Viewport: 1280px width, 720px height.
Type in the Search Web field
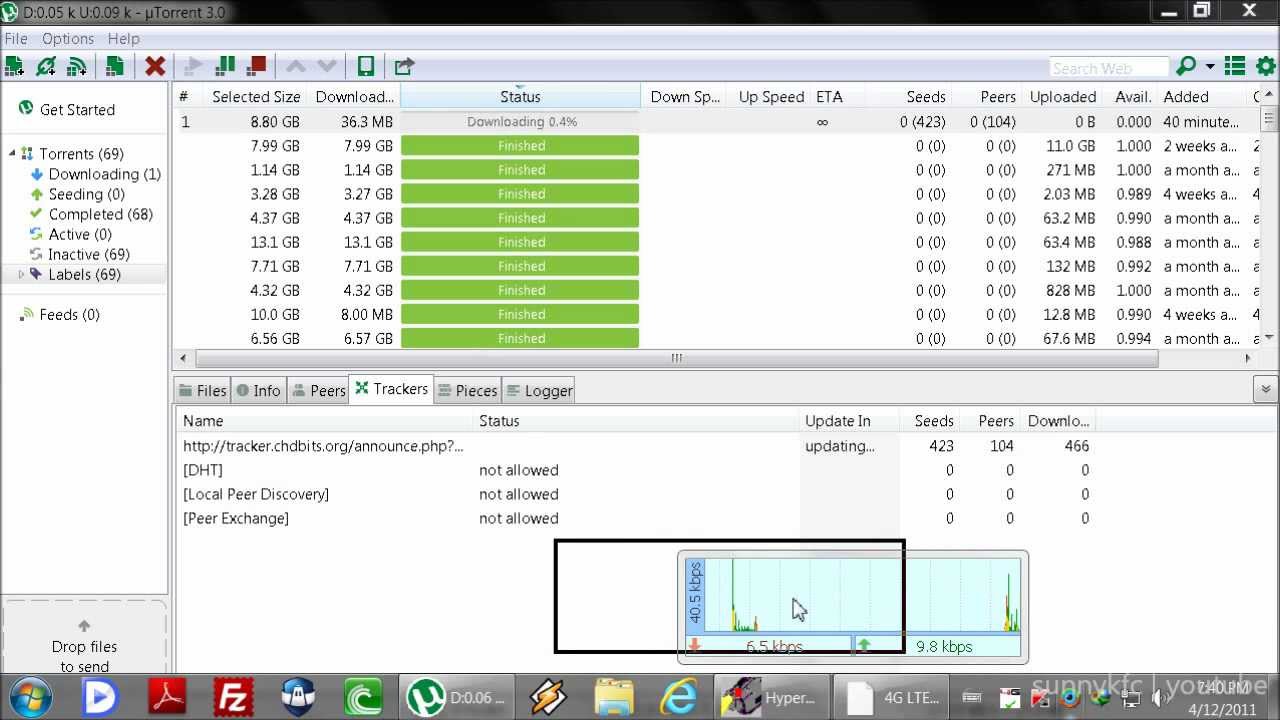tap(1109, 68)
